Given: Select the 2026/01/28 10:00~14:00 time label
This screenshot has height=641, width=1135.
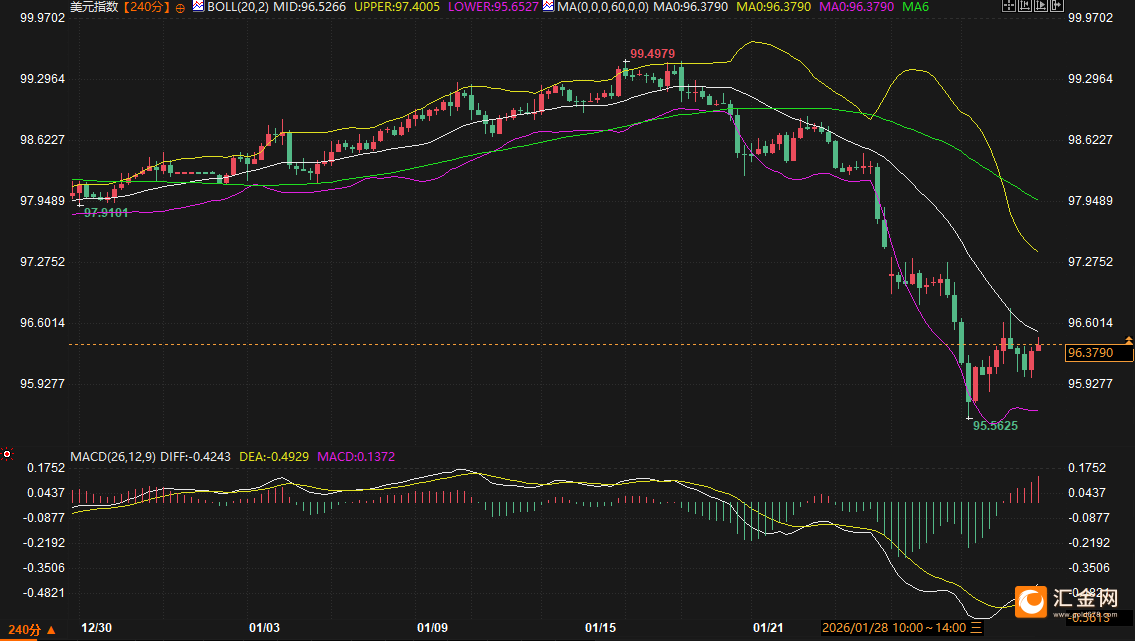Looking at the screenshot, I should point(894,628).
